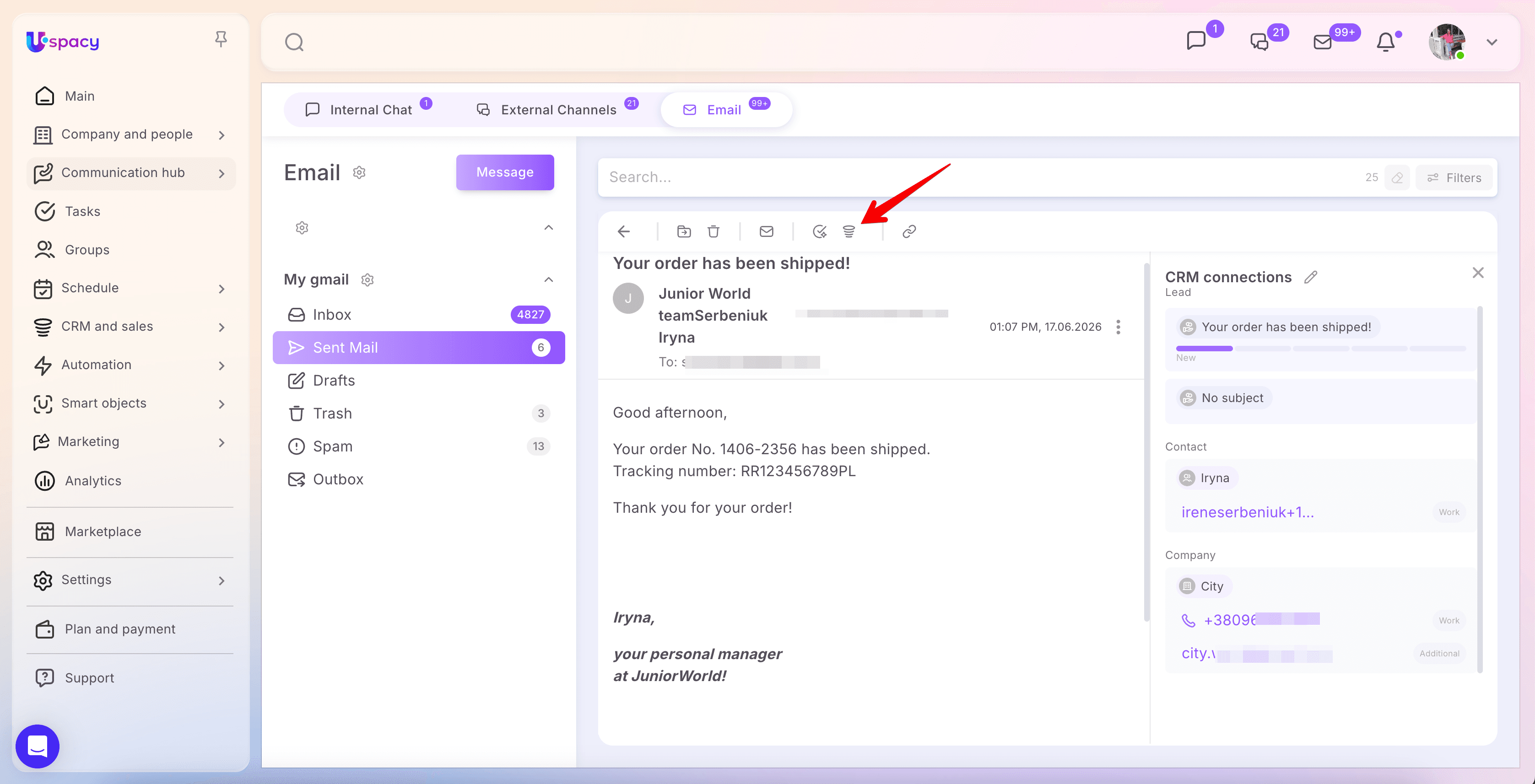
Task: Open external channels icon with 21 badge
Action: [x=1259, y=42]
